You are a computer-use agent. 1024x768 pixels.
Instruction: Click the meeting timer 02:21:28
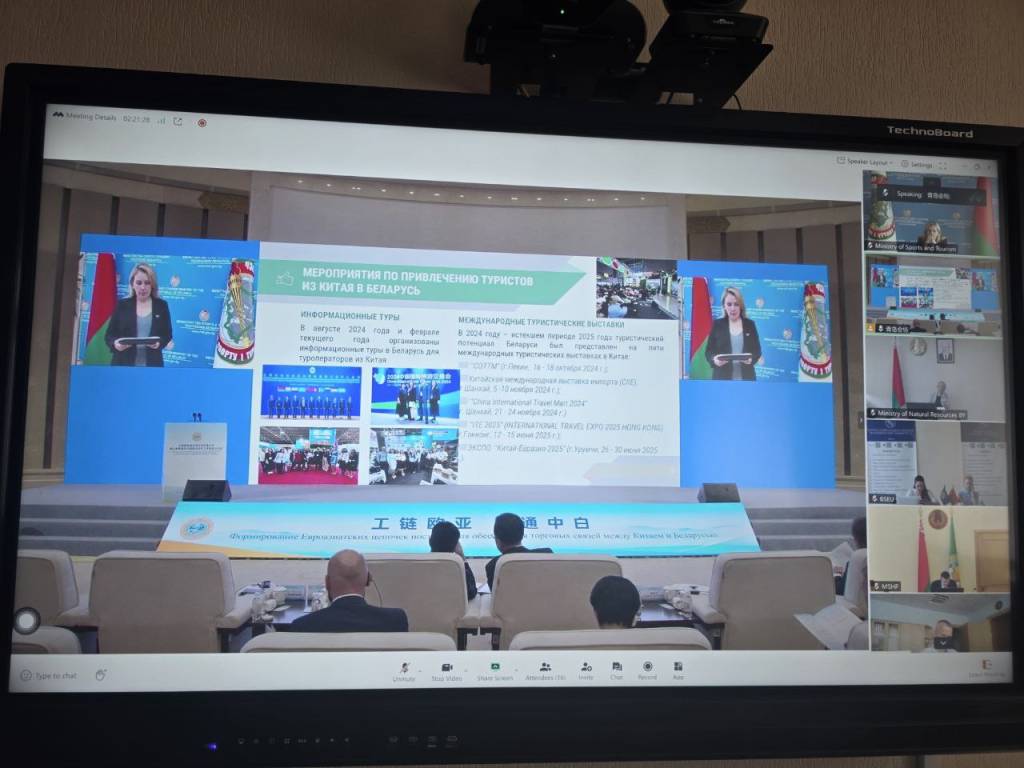coord(136,120)
